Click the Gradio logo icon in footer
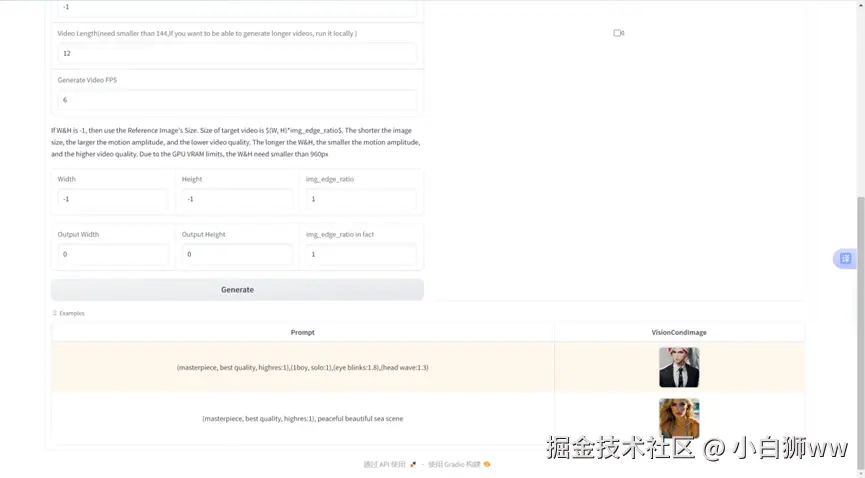This screenshot has width=865, height=478. click(487, 464)
